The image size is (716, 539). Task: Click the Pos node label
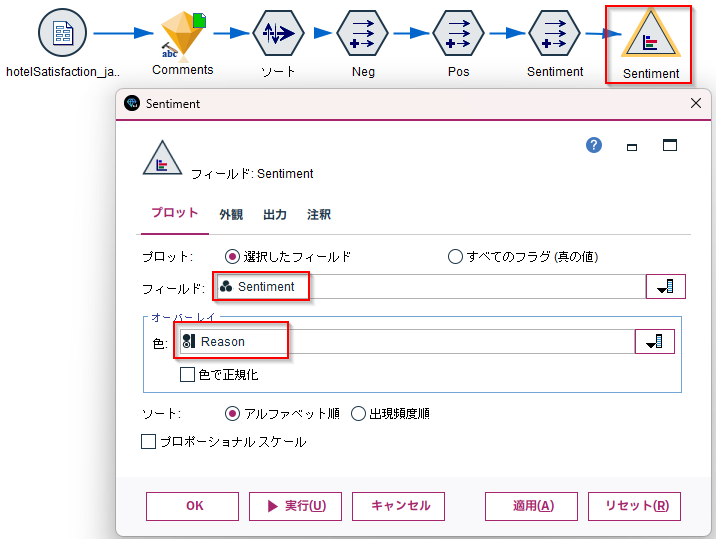click(x=458, y=72)
